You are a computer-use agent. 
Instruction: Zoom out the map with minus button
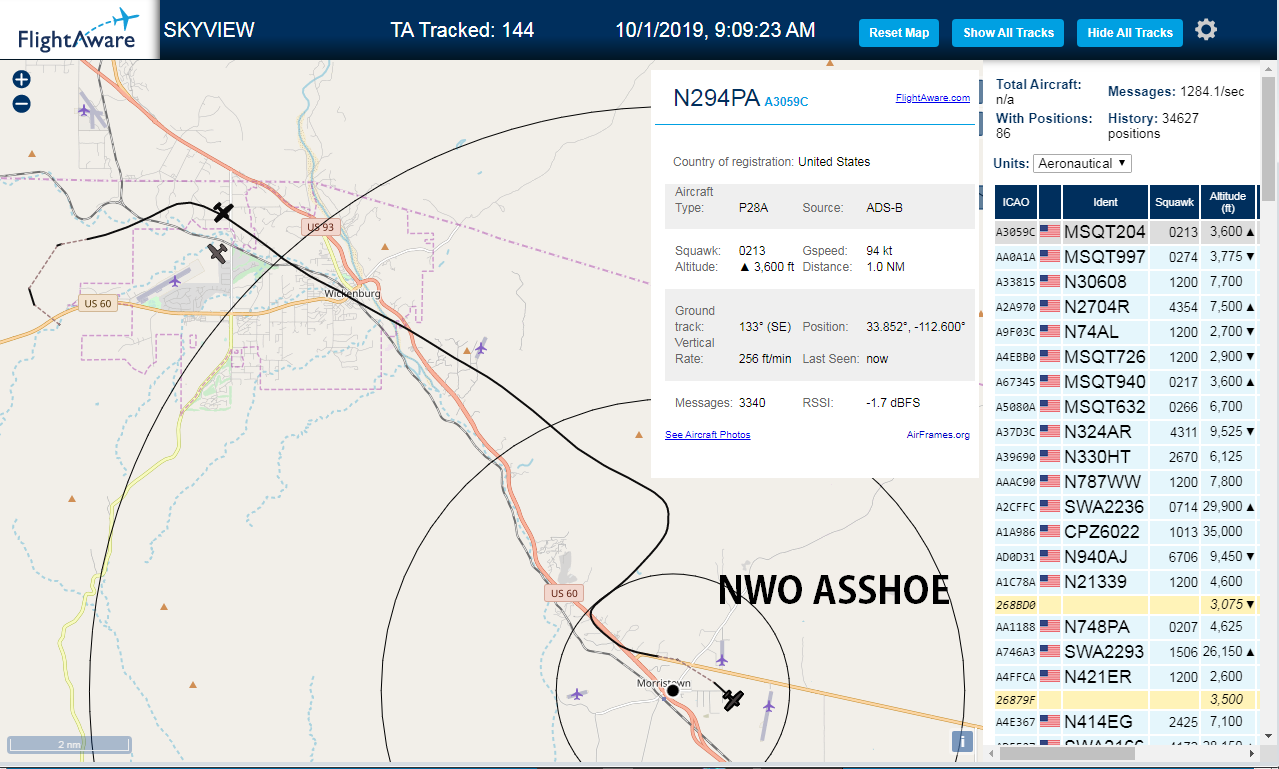click(21, 103)
